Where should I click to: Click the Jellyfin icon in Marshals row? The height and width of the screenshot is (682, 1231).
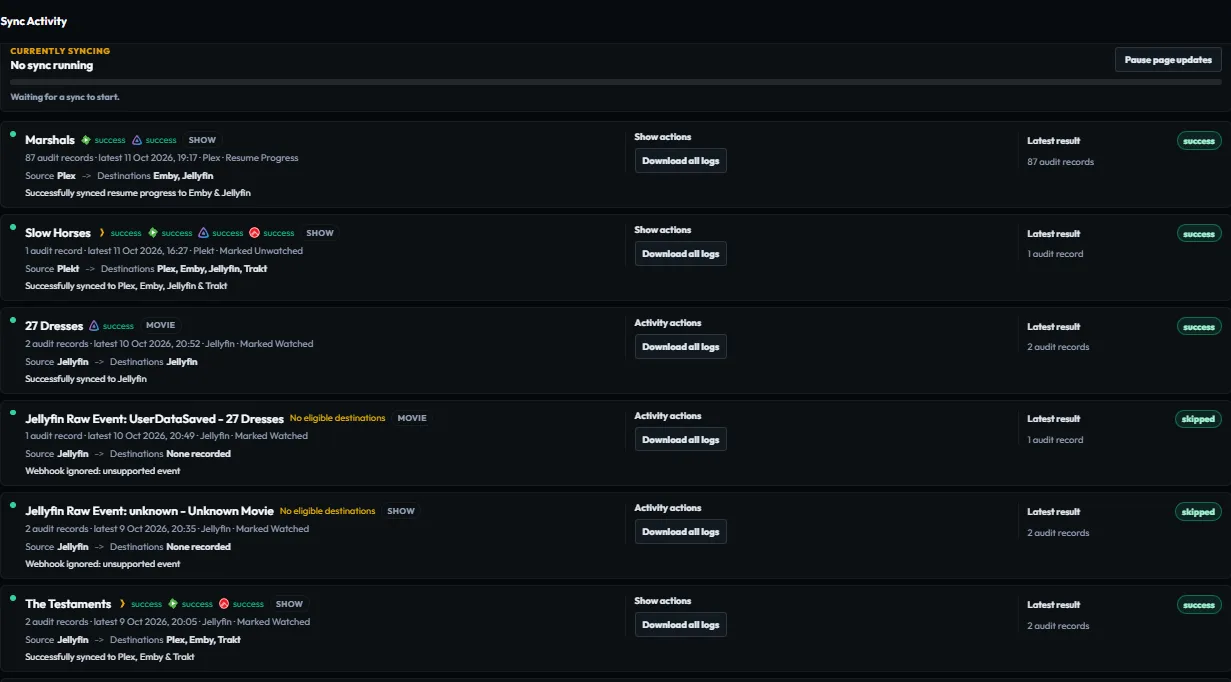click(137, 140)
